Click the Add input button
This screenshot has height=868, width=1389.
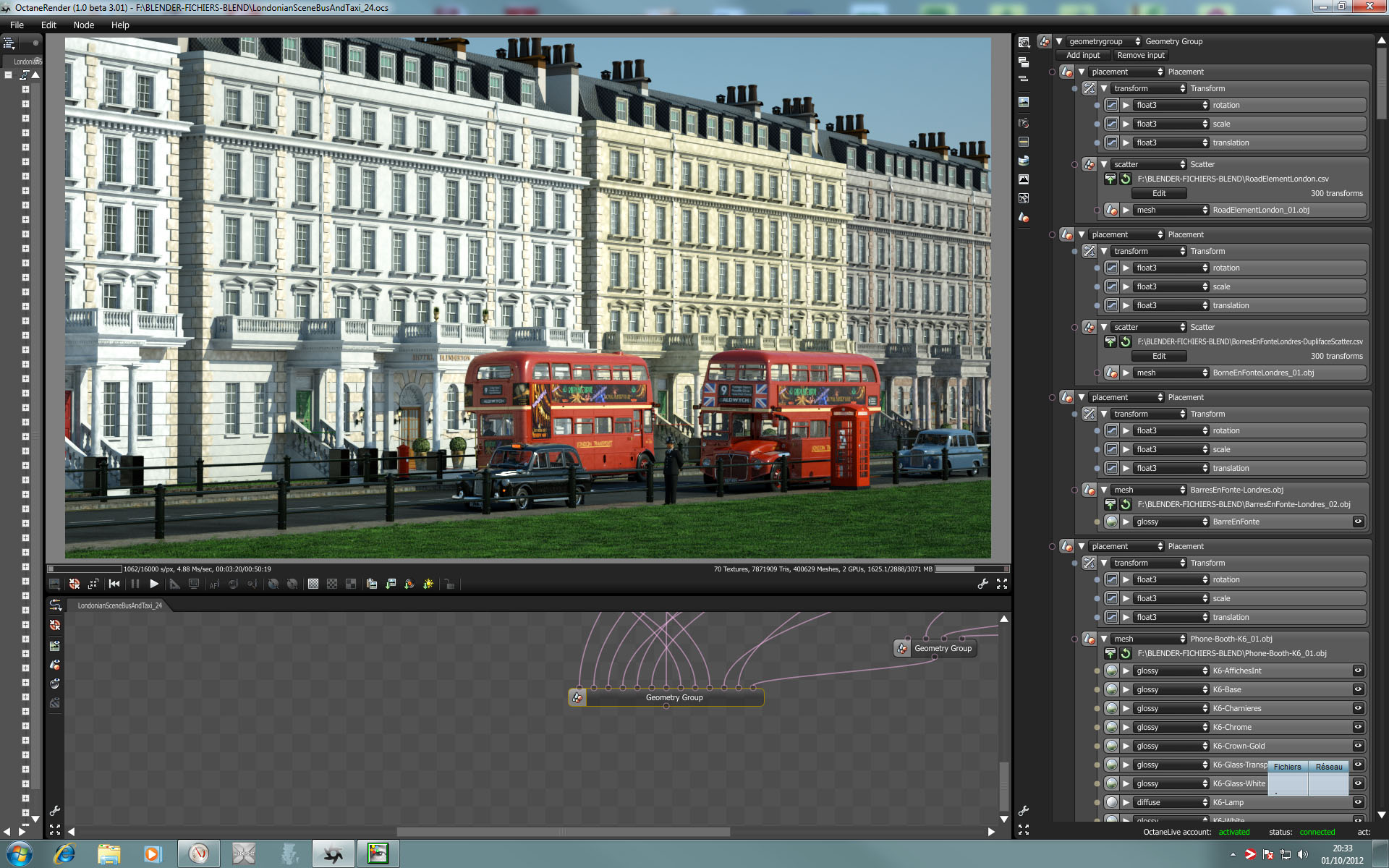pos(1082,55)
